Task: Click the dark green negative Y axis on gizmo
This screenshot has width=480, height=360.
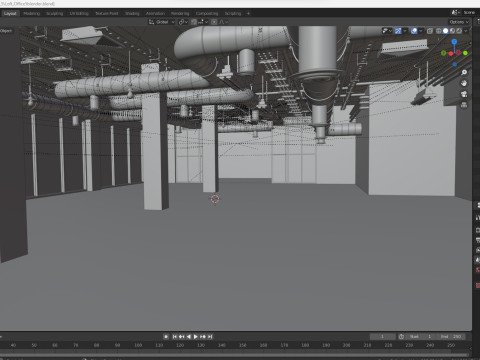Action: tap(444, 53)
